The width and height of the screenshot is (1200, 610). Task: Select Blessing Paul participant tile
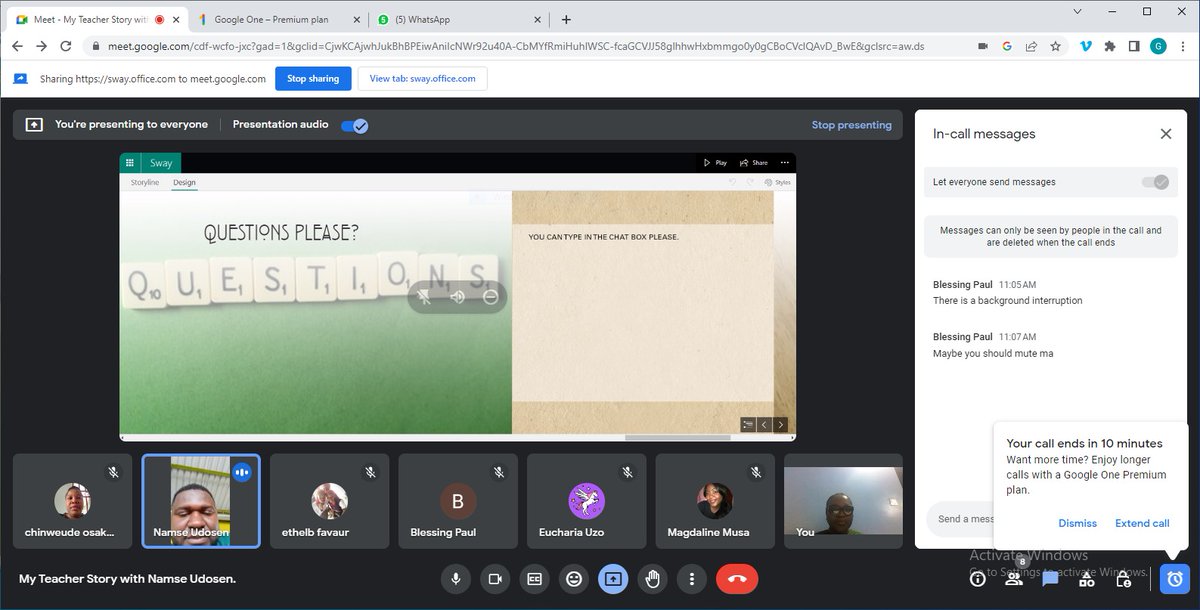(x=458, y=501)
